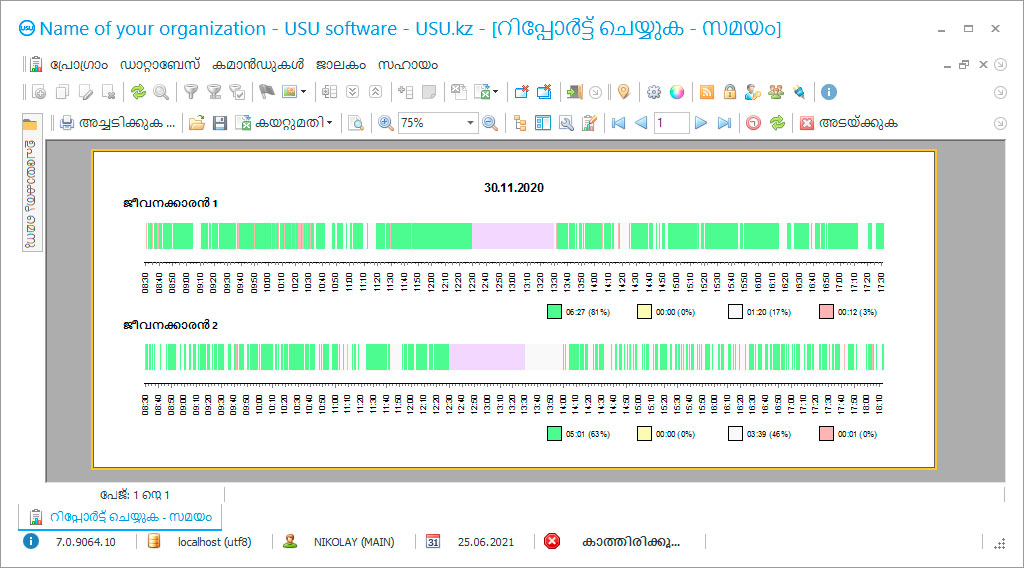1024x568 pixels.
Task: Click the flag icon in toolbar
Action: tap(266, 92)
